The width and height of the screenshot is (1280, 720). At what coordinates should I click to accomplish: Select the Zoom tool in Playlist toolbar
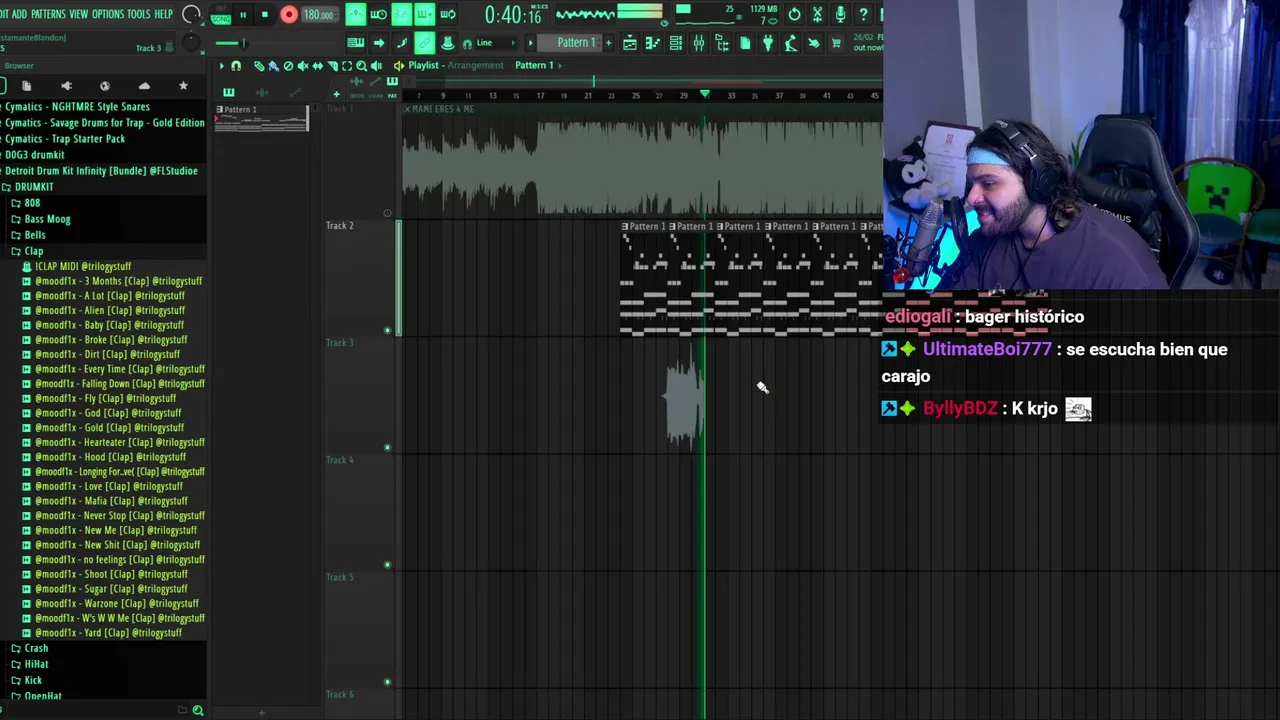(362, 66)
